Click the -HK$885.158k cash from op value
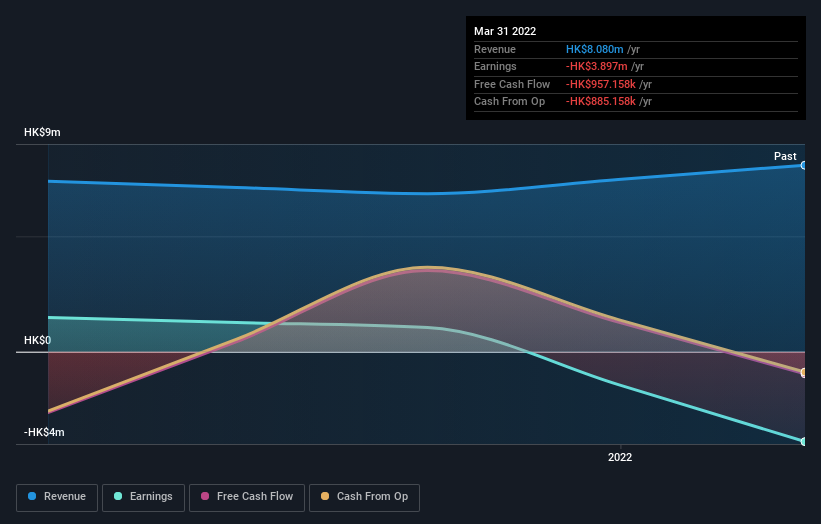 [x=601, y=102]
